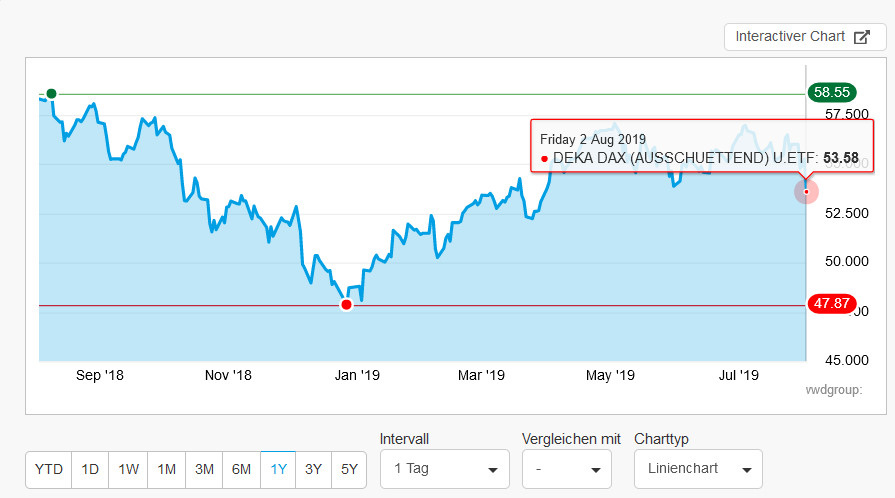The height and width of the screenshot is (498, 895).
Task: Select the active 1Y range
Action: click(x=279, y=469)
